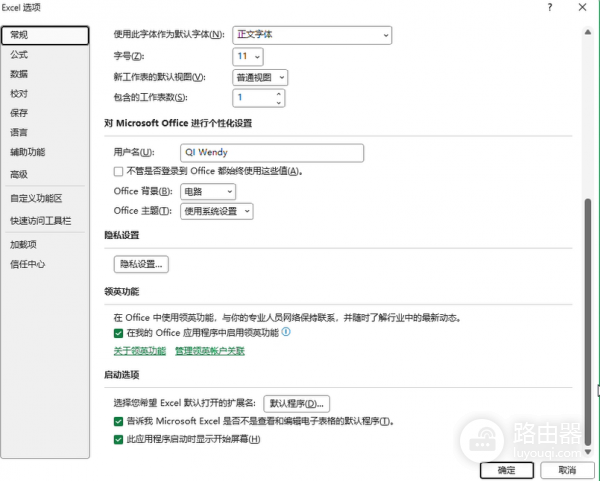Click the vertical scrollbar thumb

coord(588,321)
